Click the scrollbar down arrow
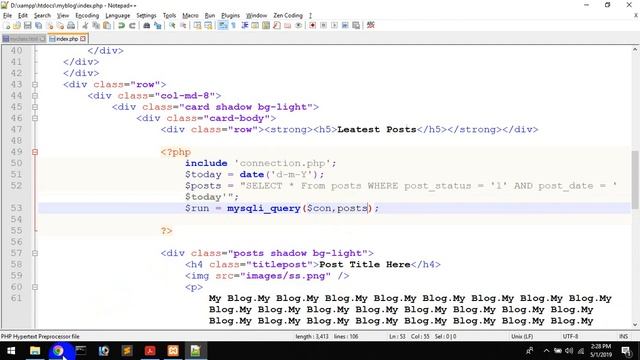 (x=635, y=325)
